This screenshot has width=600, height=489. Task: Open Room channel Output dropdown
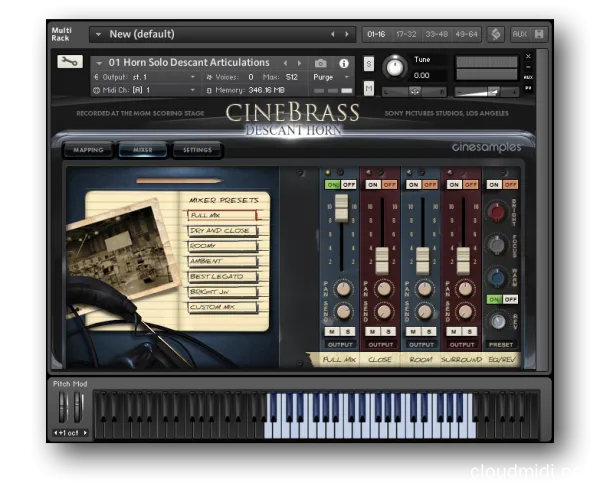(421, 344)
